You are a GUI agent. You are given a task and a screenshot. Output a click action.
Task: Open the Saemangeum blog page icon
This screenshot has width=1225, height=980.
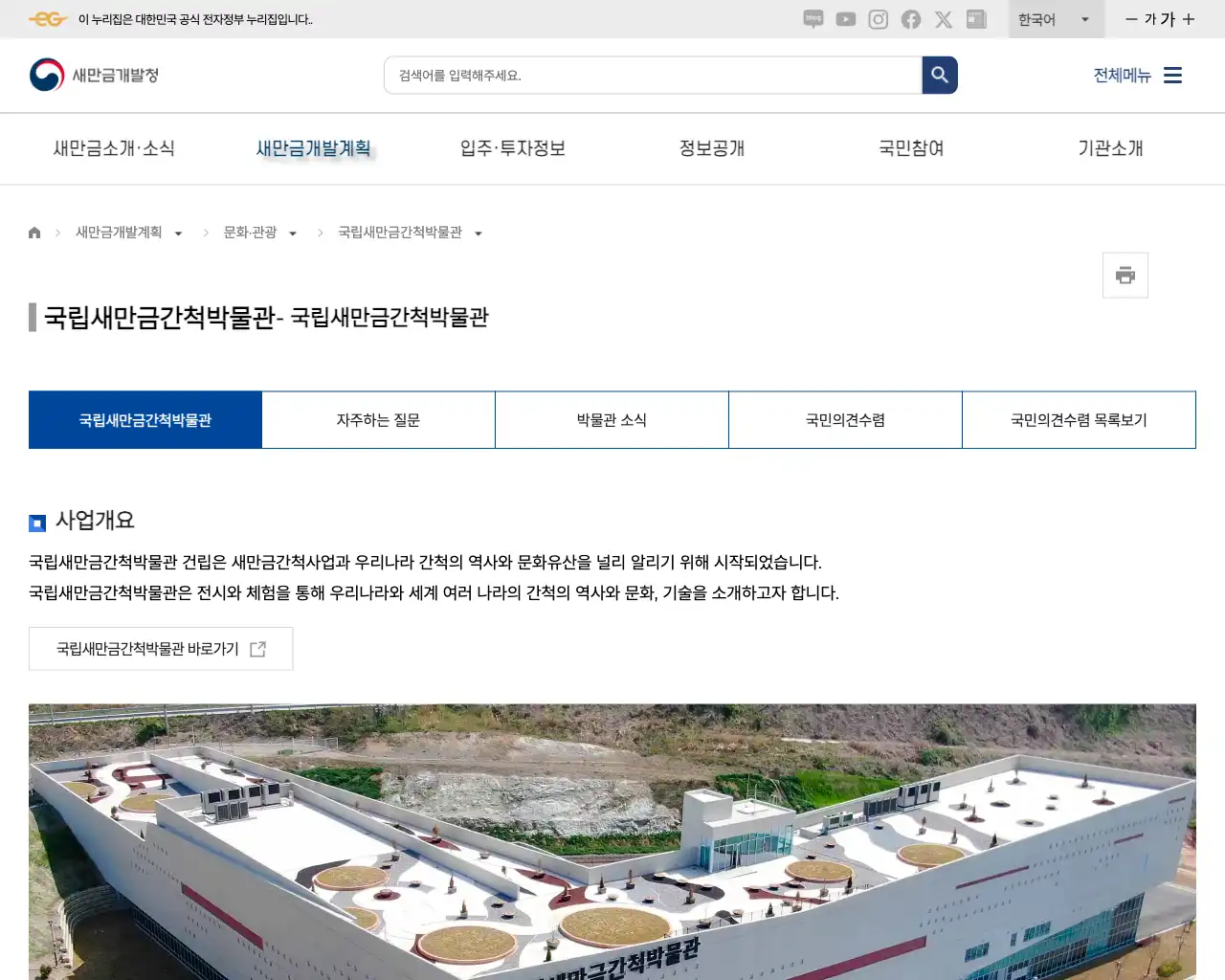[x=813, y=19]
